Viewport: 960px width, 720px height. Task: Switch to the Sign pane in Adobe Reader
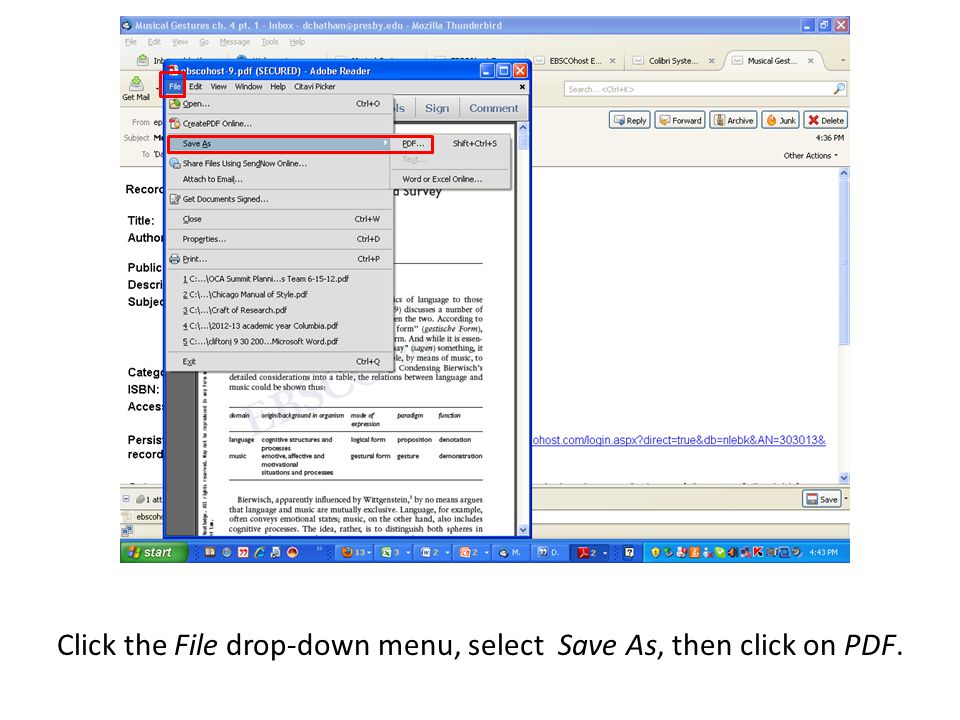coord(437,108)
